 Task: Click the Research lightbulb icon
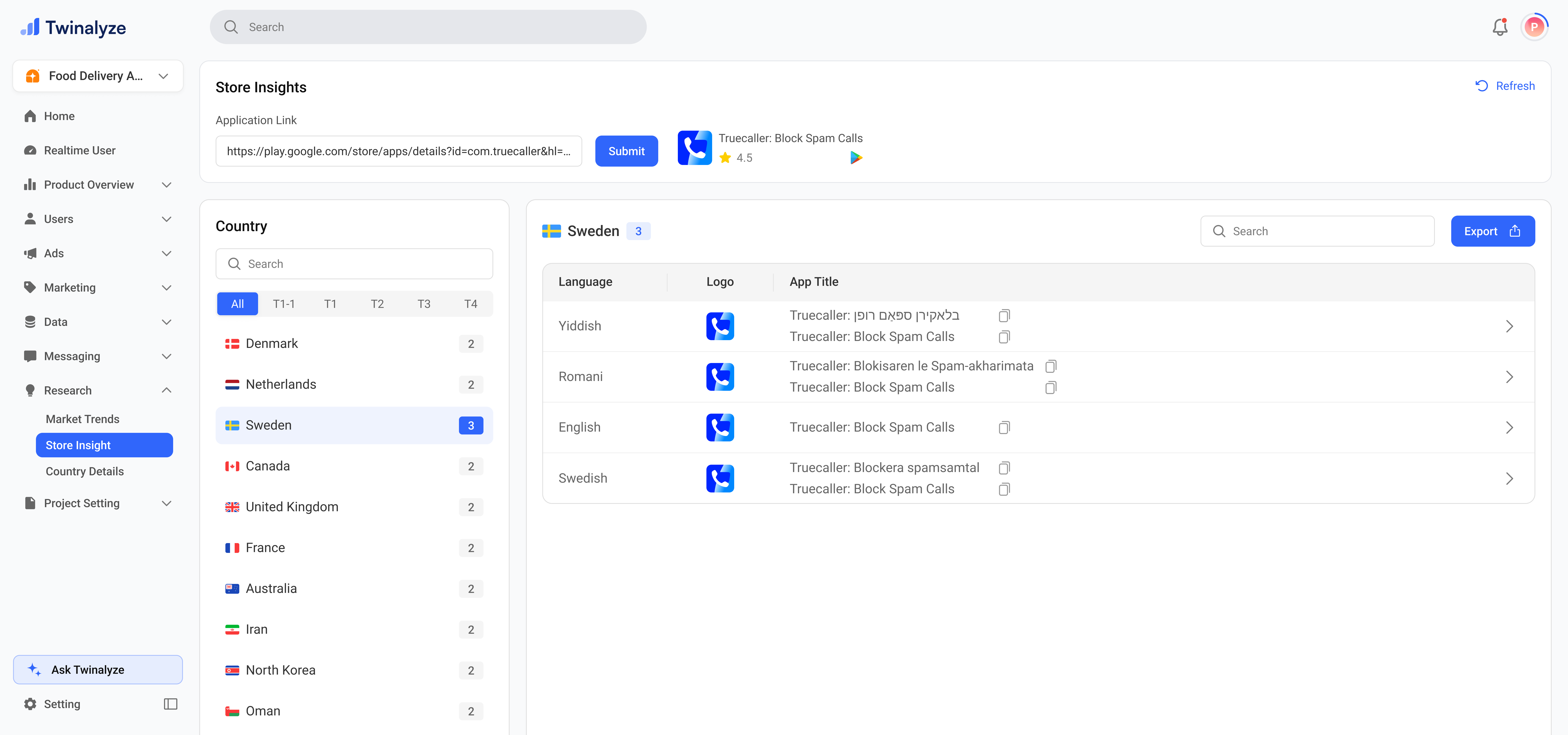point(30,391)
